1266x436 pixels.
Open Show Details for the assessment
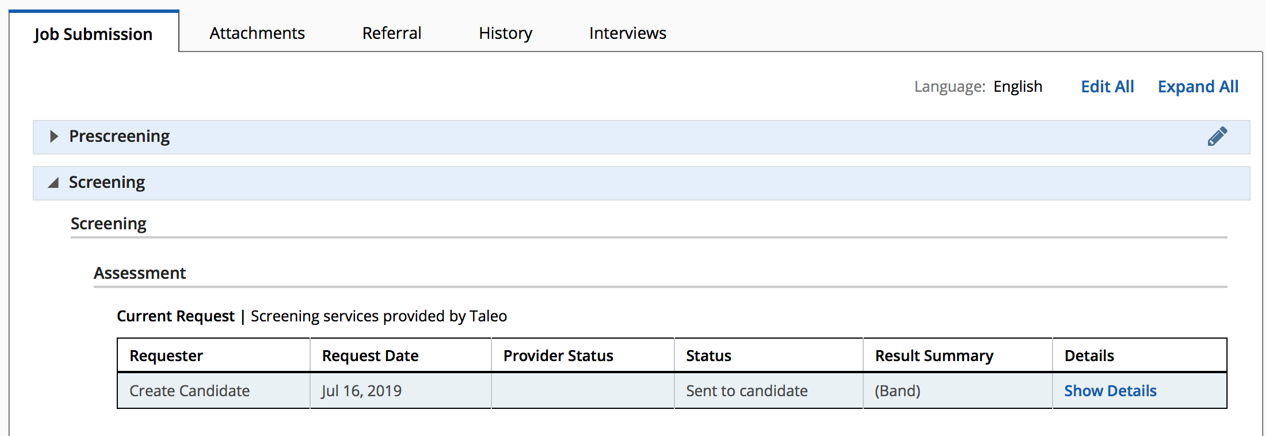pyautogui.click(x=1110, y=391)
